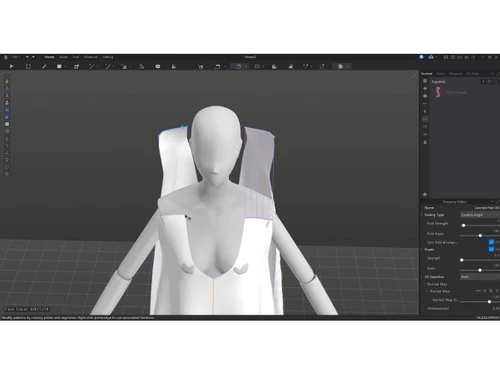Click the Normal Map Strength slider handle
Viewport: 500px width, 375px height.
click(489, 302)
